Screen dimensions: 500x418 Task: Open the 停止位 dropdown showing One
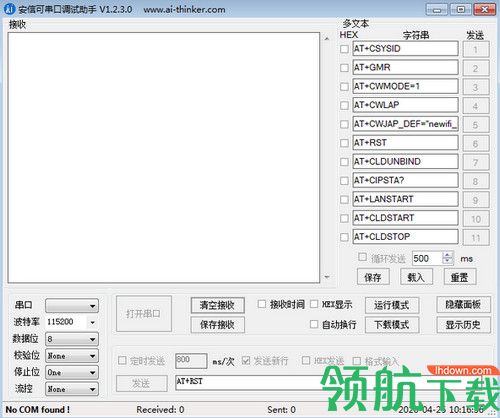pyautogui.click(x=72, y=373)
